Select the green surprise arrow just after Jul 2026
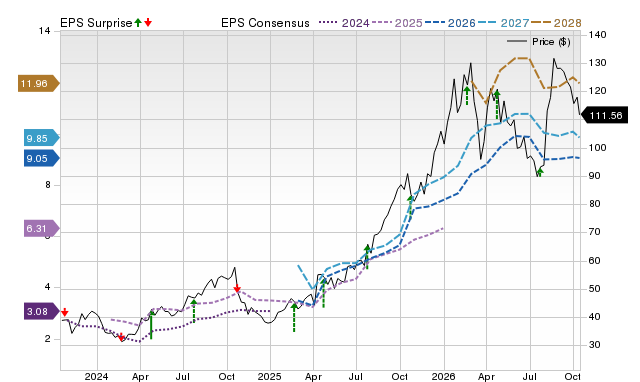 click(x=540, y=172)
